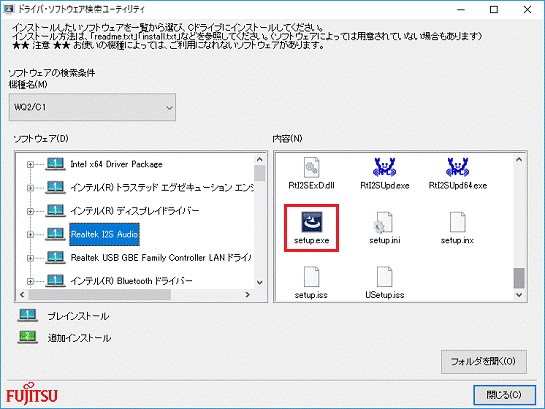The width and height of the screenshot is (545, 409).
Task: Open the 機種名 WQ2/C1 dropdown
Action: pos(92,107)
